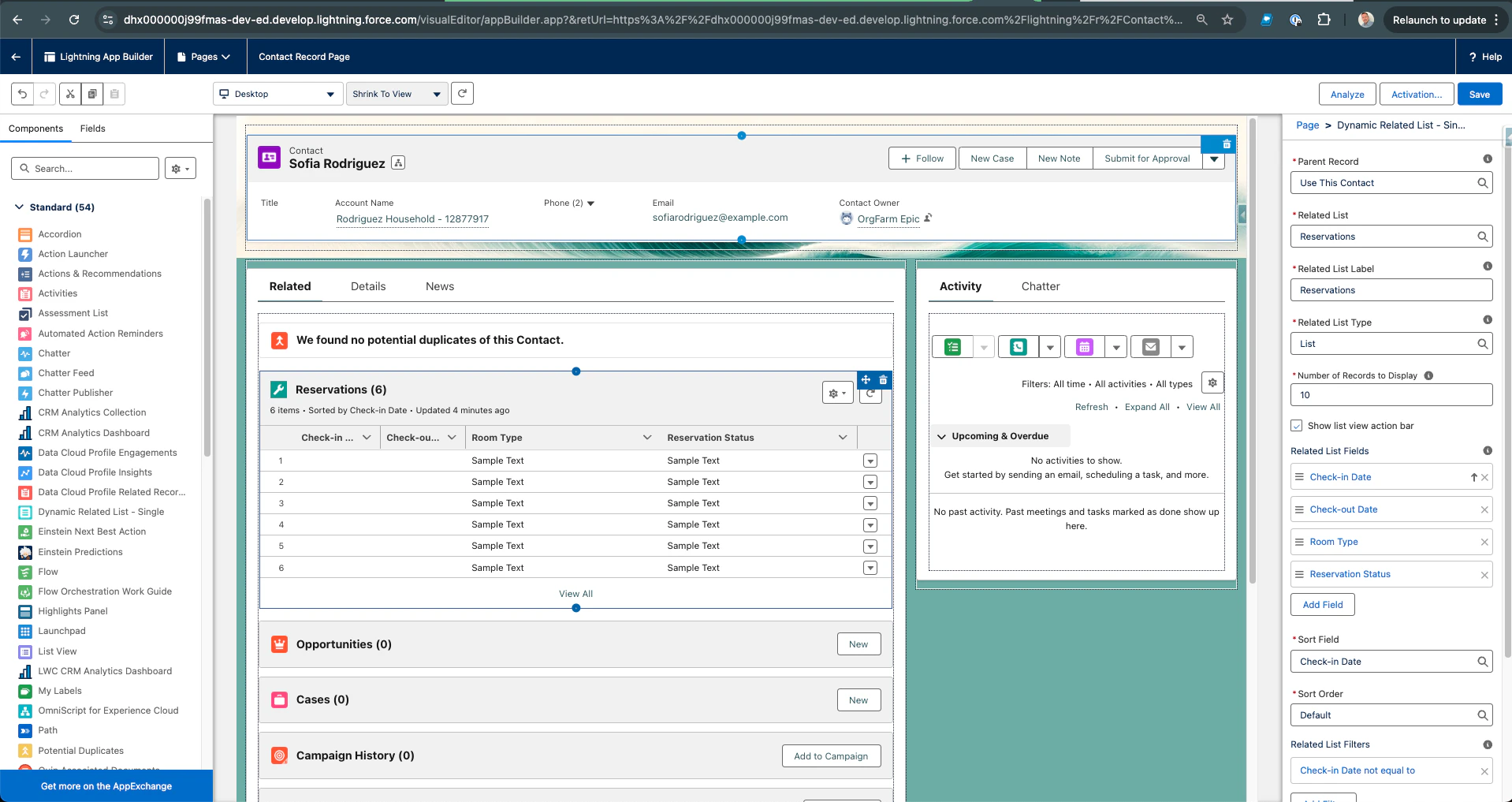Refresh the canvas preview

click(x=463, y=93)
